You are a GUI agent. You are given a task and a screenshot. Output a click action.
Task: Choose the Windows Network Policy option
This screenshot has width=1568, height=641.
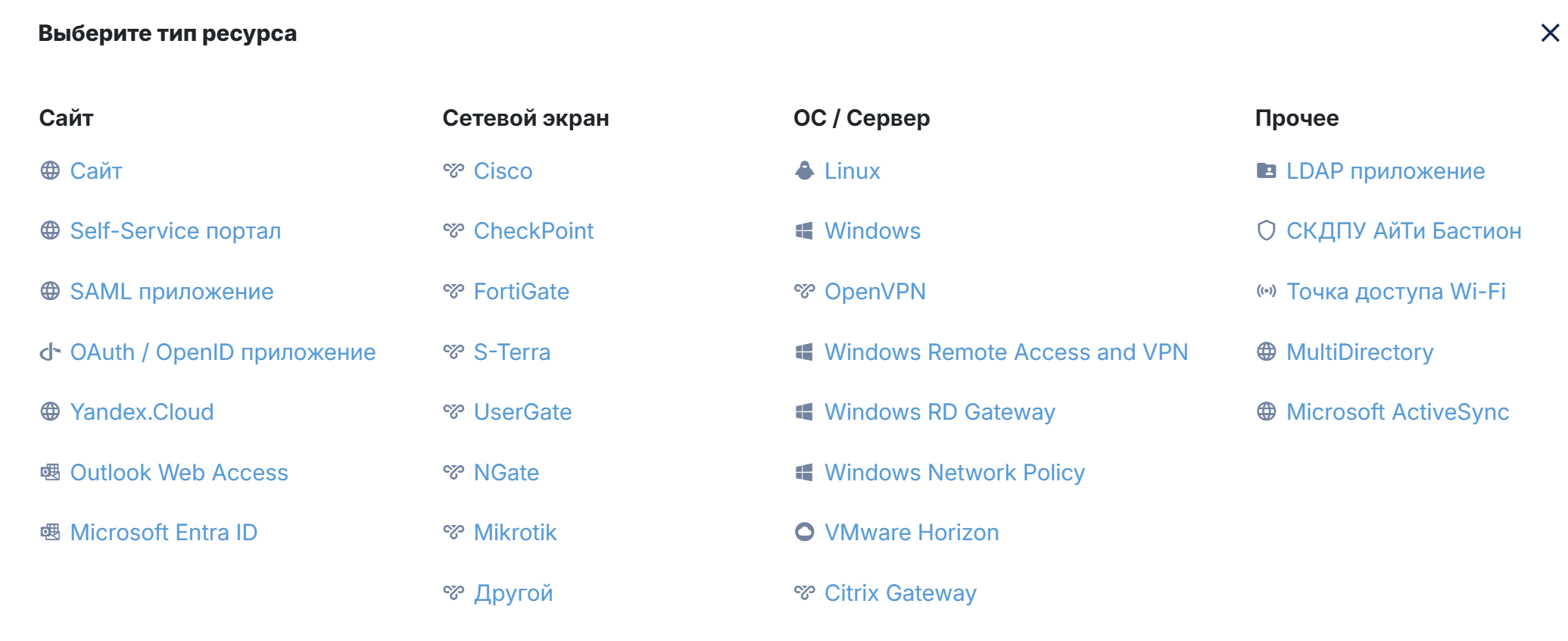click(954, 472)
